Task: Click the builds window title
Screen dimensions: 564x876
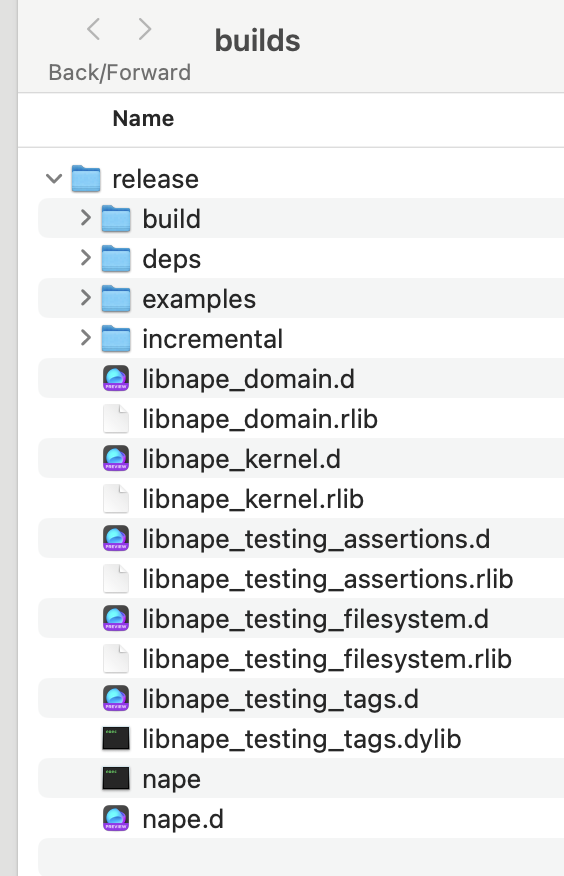Action: [257, 41]
